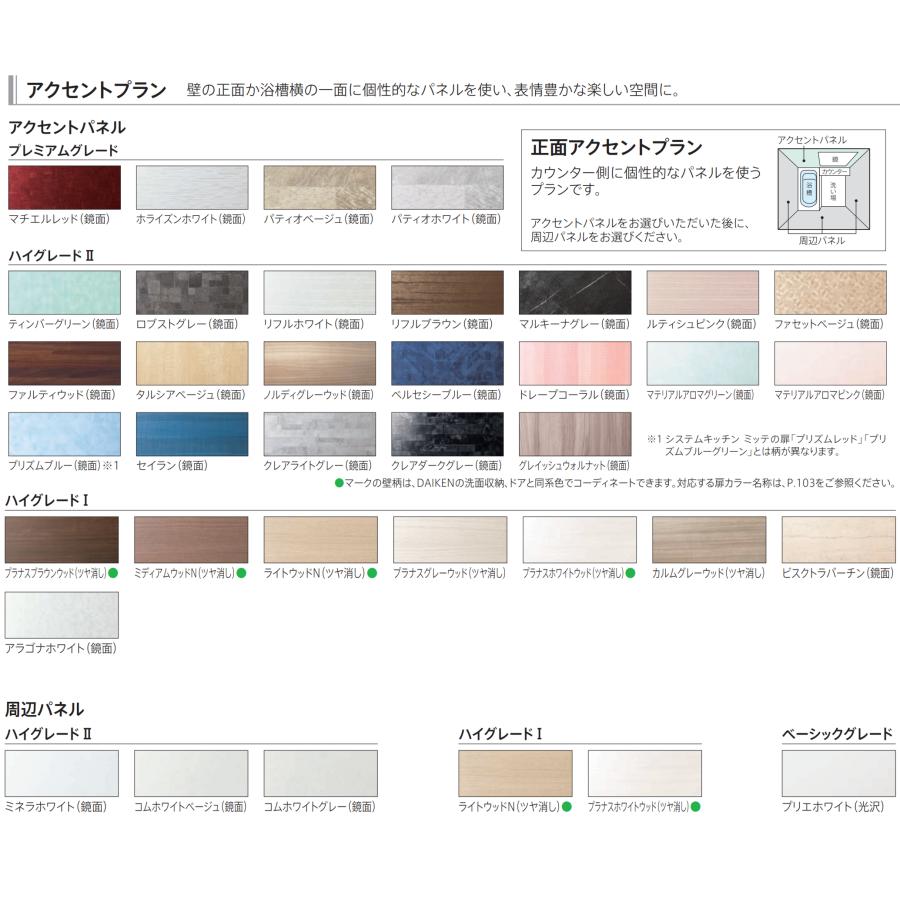The height and width of the screenshot is (900, 900).
Task: Select the マチエルレッド(鏡面) swatch
Action: pos(63,186)
